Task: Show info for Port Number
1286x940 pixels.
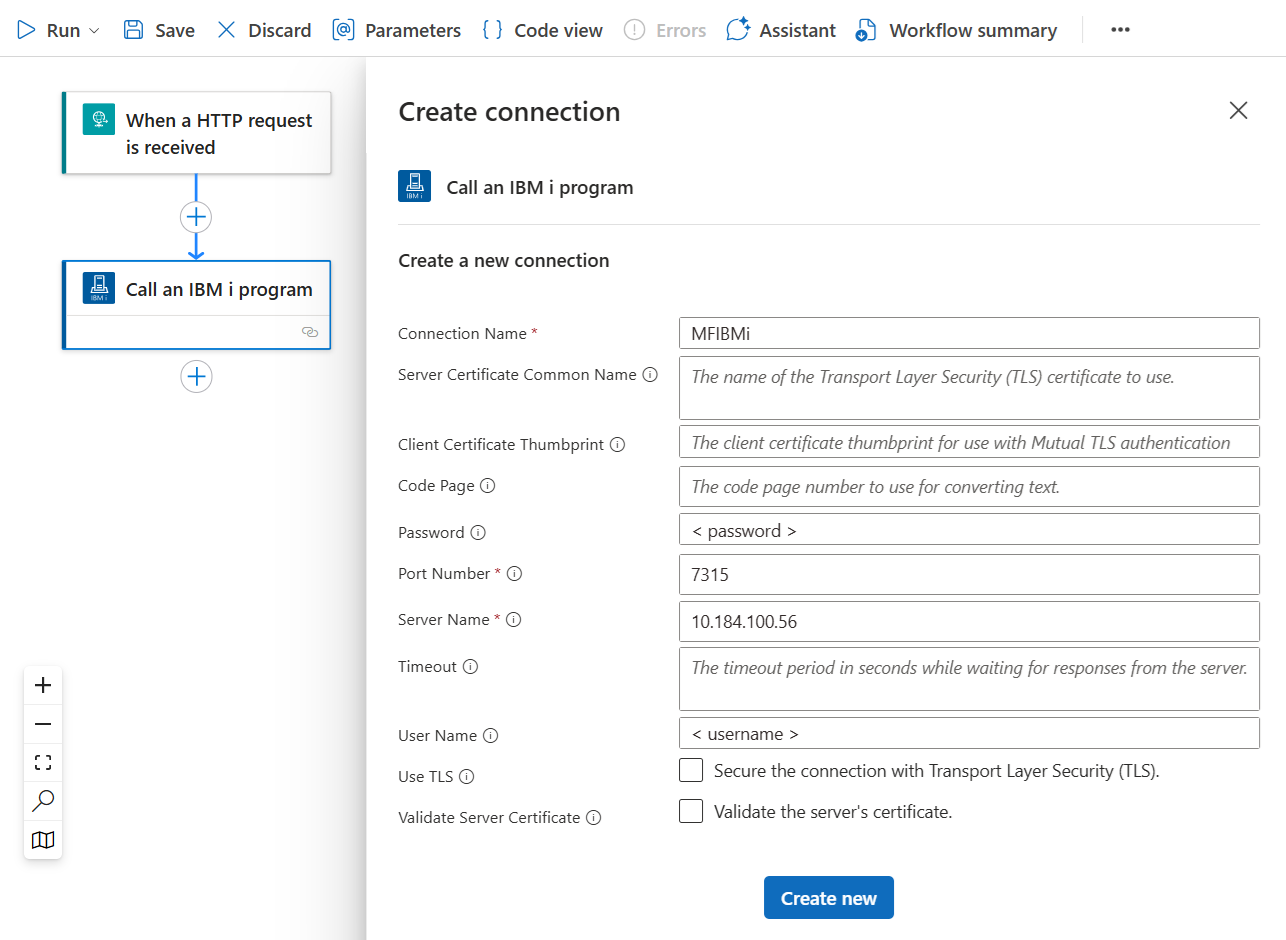Action: click(x=515, y=574)
